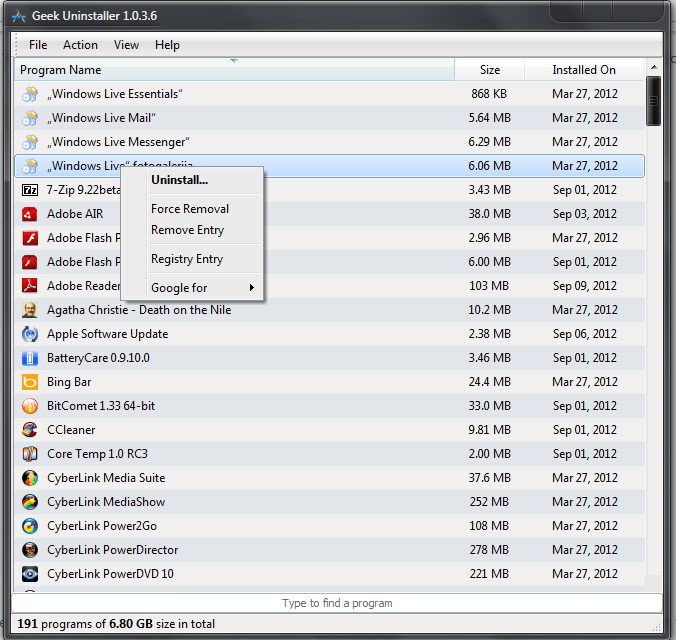
Task: Click the Windows Live Mail icon
Action: (x=30, y=118)
